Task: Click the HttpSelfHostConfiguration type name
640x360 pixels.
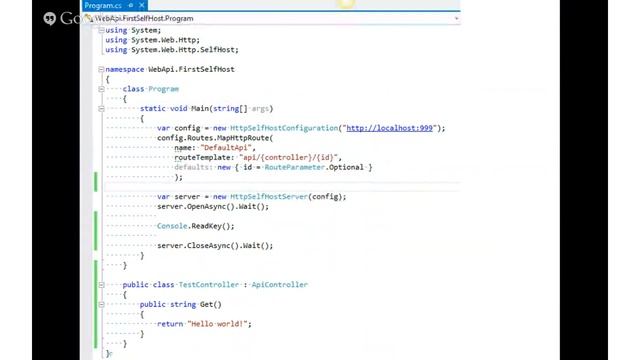Action: tap(284, 128)
